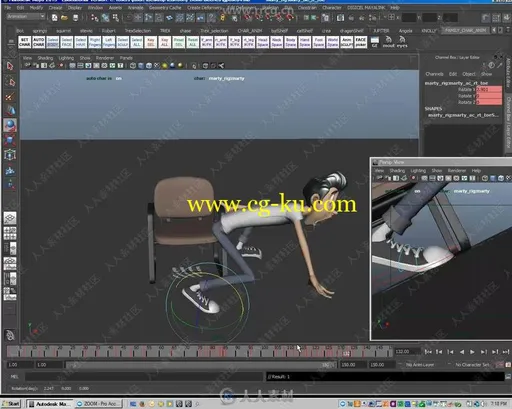Open Shading menu in main viewport
Screen dimensions: 512x409
45,58
